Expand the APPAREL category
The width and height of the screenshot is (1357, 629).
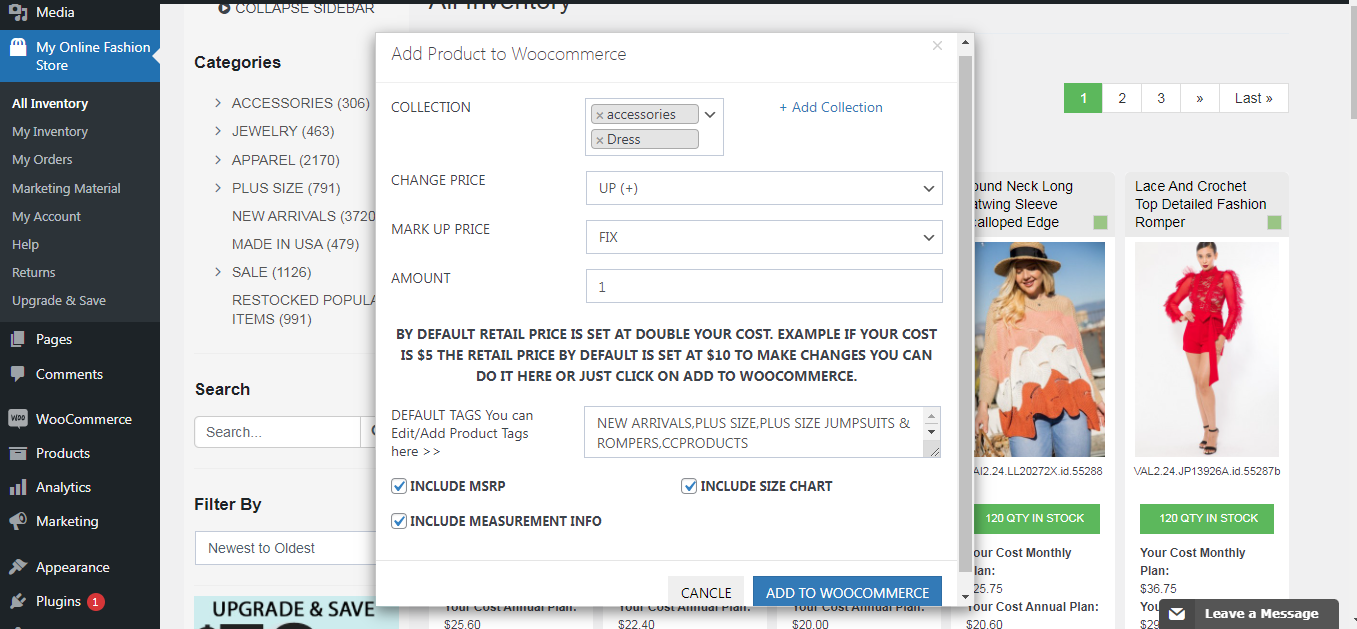(218, 160)
